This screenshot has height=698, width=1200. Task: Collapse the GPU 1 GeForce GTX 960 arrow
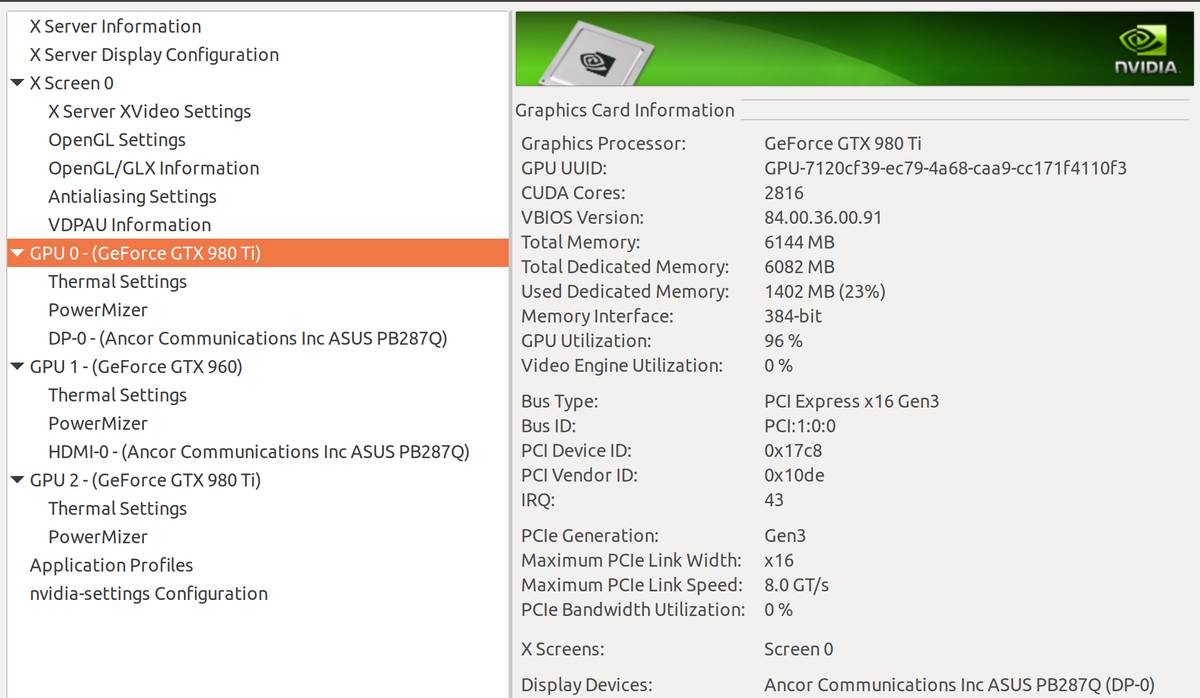coord(17,367)
